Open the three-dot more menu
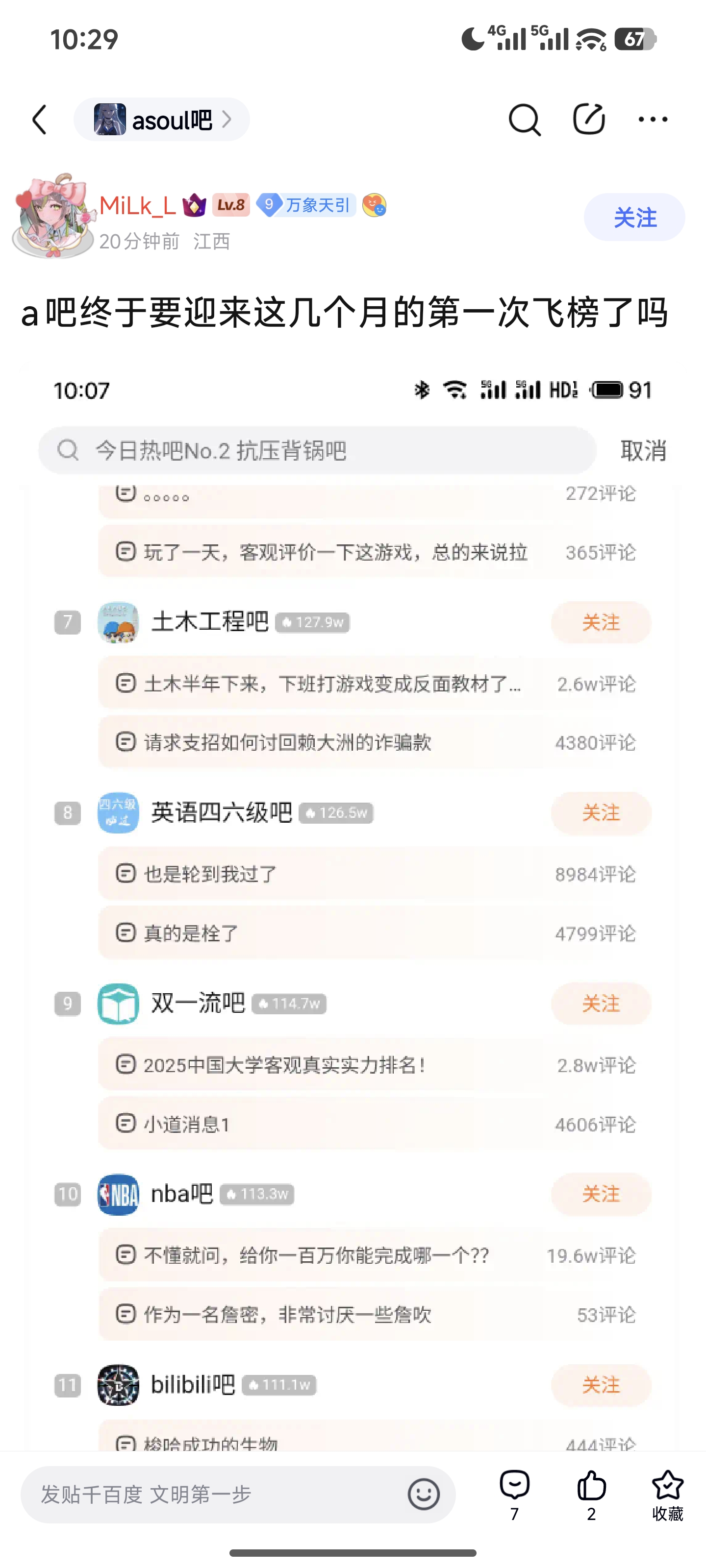The image size is (706, 1568). click(x=653, y=119)
